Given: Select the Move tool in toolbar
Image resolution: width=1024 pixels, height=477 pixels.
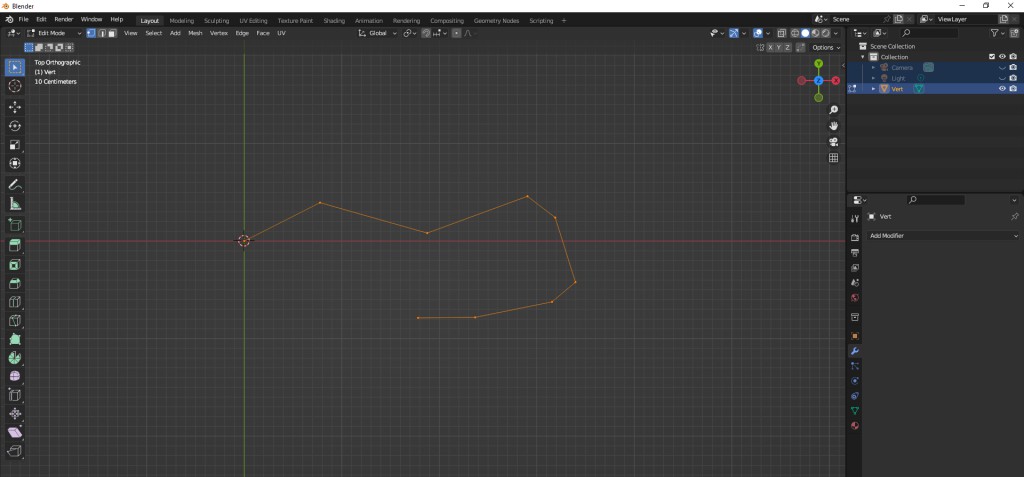Looking at the screenshot, I should pyautogui.click(x=15, y=106).
